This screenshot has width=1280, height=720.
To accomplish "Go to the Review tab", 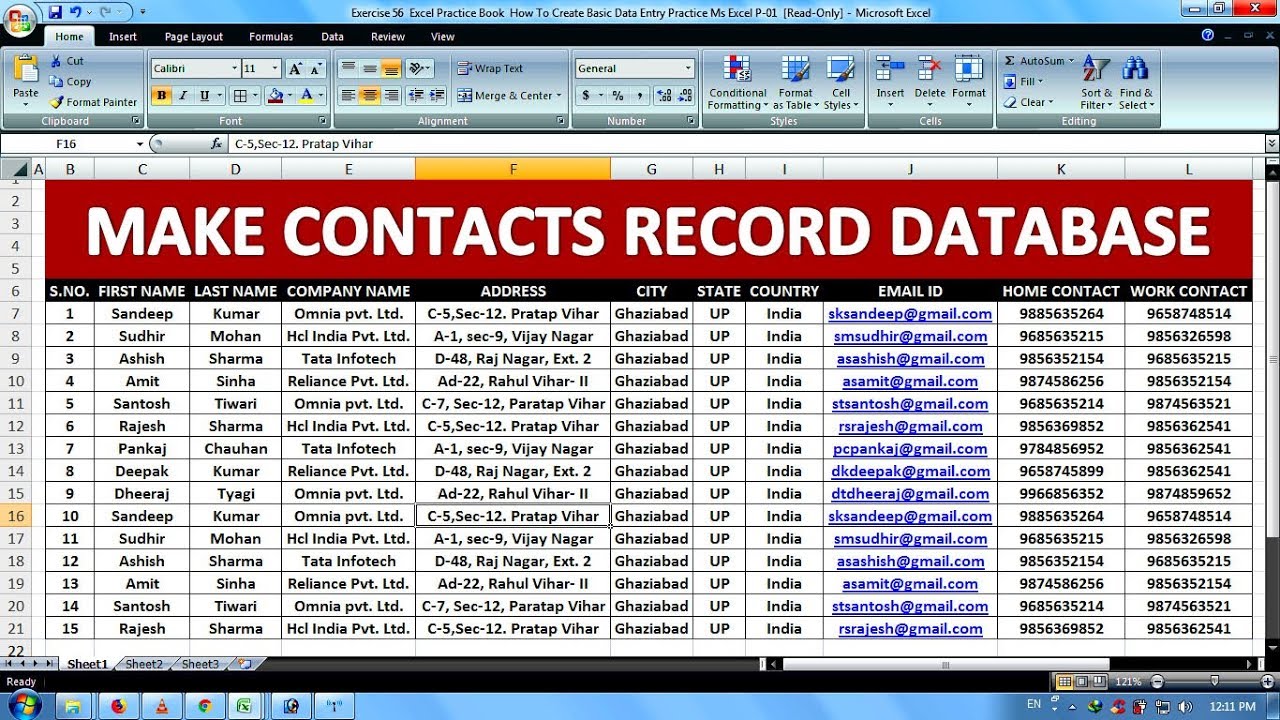I will pos(388,36).
